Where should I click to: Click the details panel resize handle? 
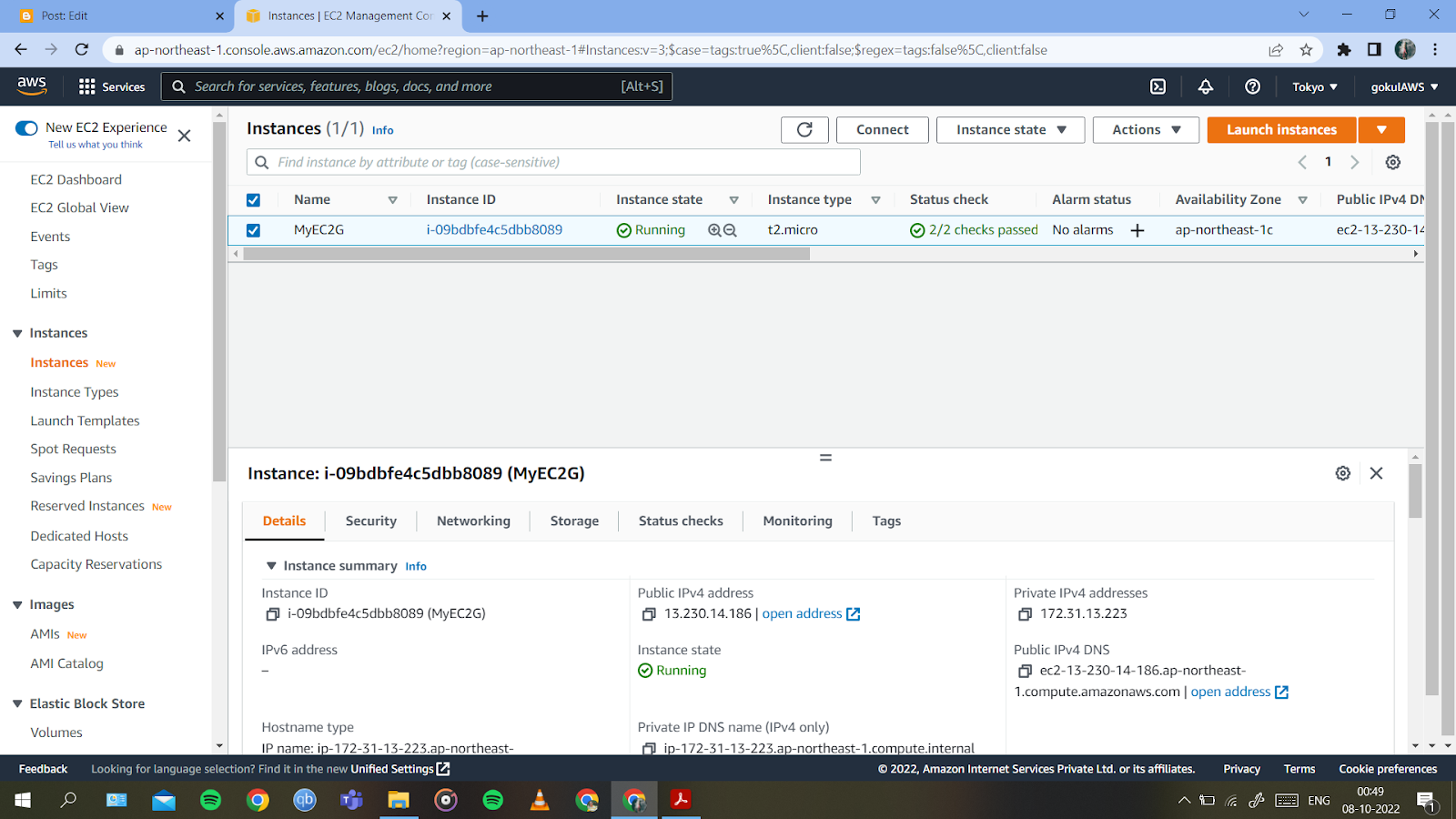tap(825, 458)
